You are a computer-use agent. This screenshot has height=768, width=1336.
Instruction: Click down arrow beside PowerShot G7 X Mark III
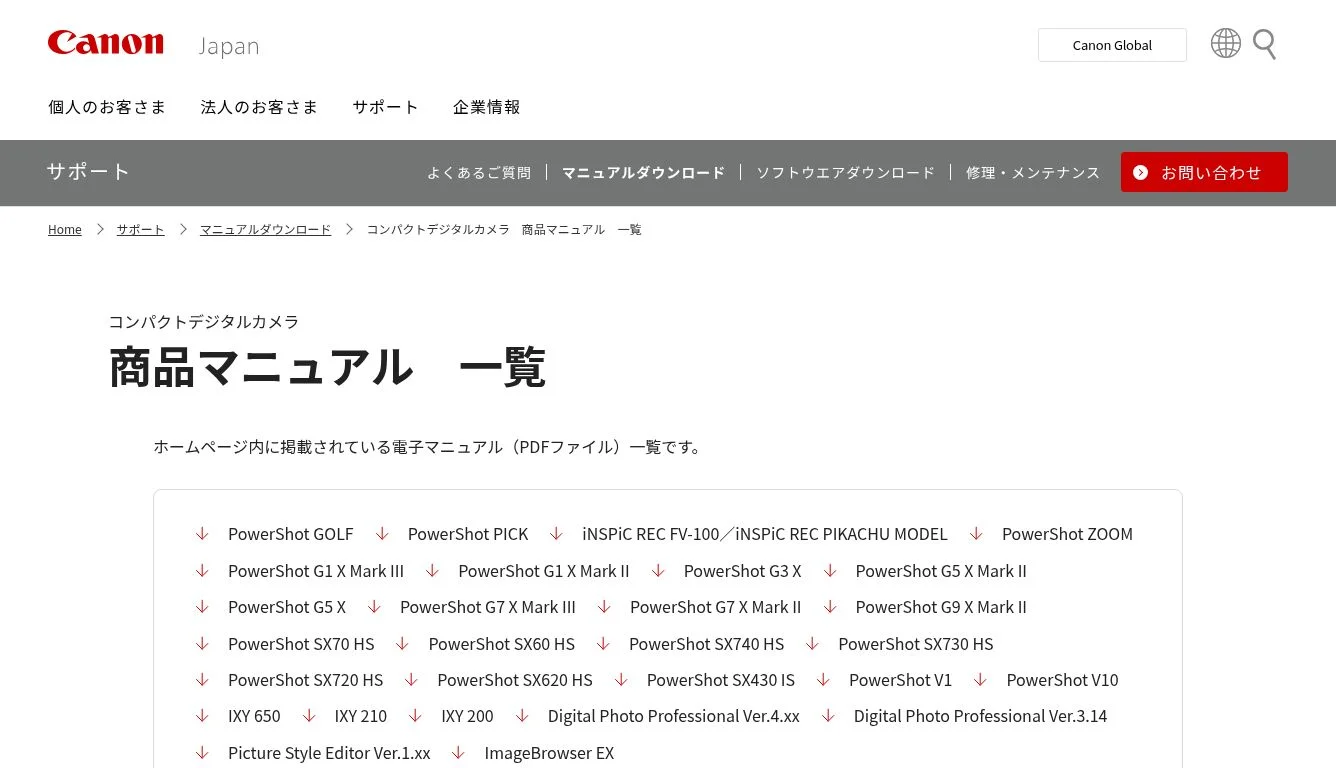pos(374,607)
